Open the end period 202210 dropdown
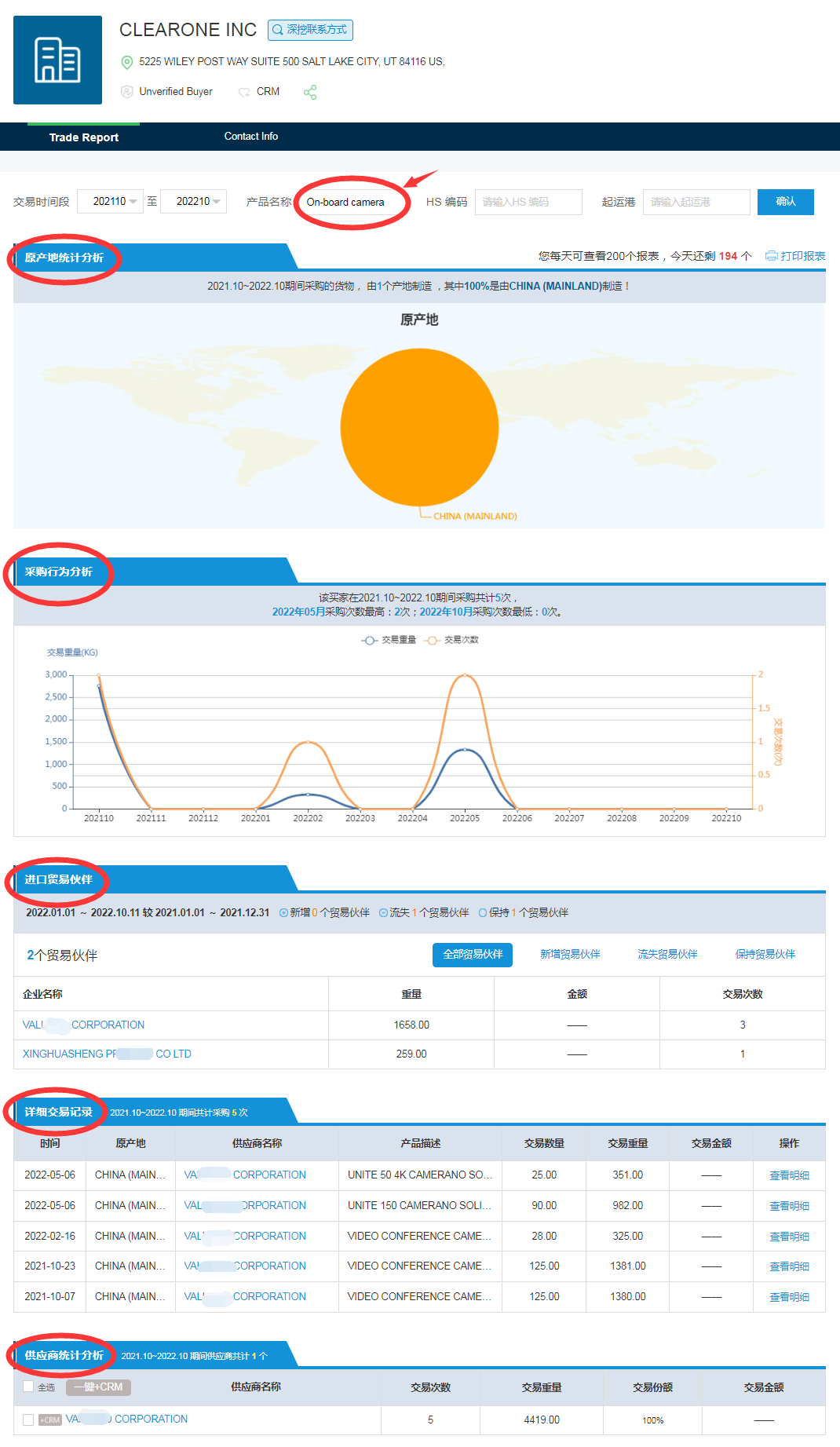Screen dimensions: 840x1447 [x=193, y=202]
